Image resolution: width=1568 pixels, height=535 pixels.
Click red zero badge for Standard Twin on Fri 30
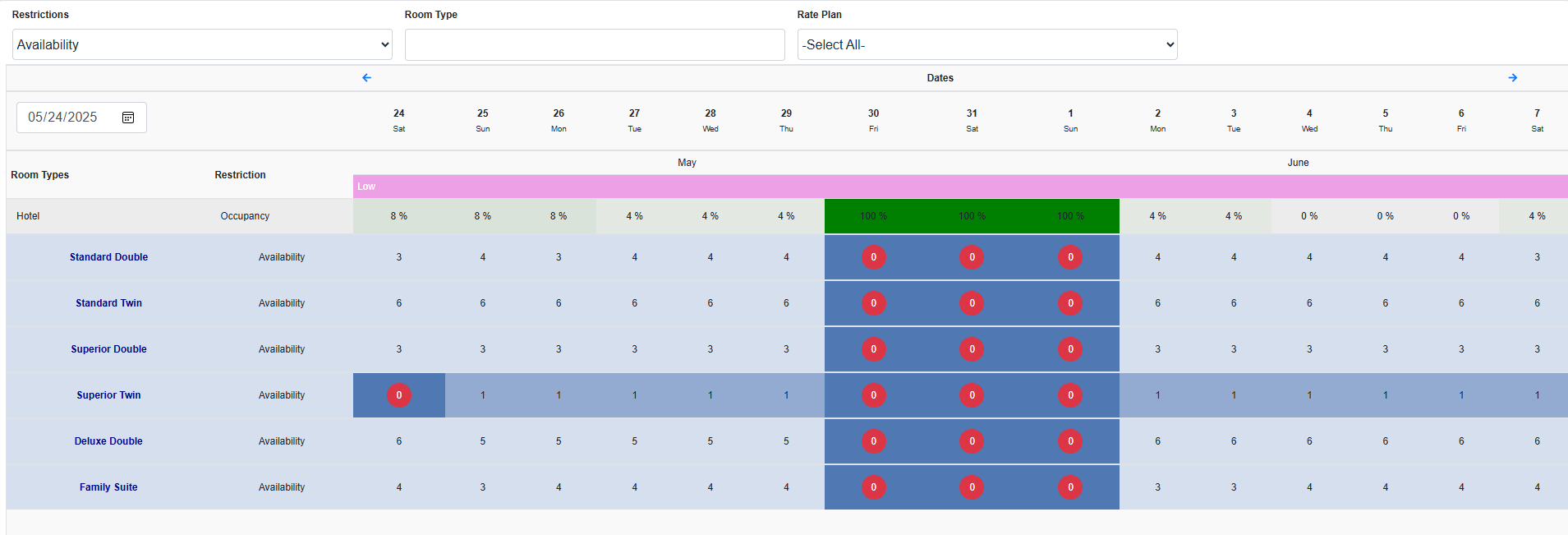click(x=873, y=303)
